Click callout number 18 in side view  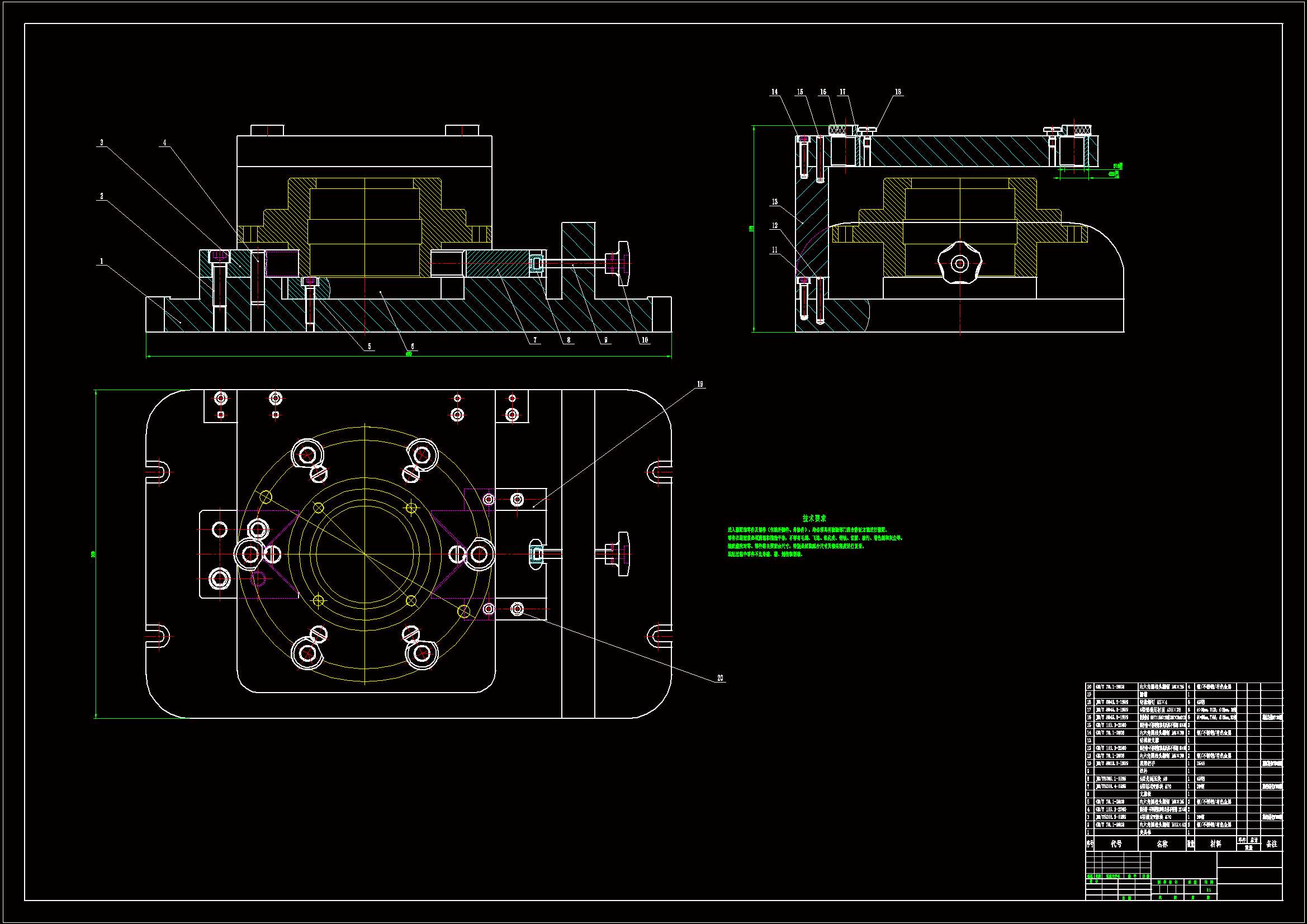pyautogui.click(x=898, y=92)
